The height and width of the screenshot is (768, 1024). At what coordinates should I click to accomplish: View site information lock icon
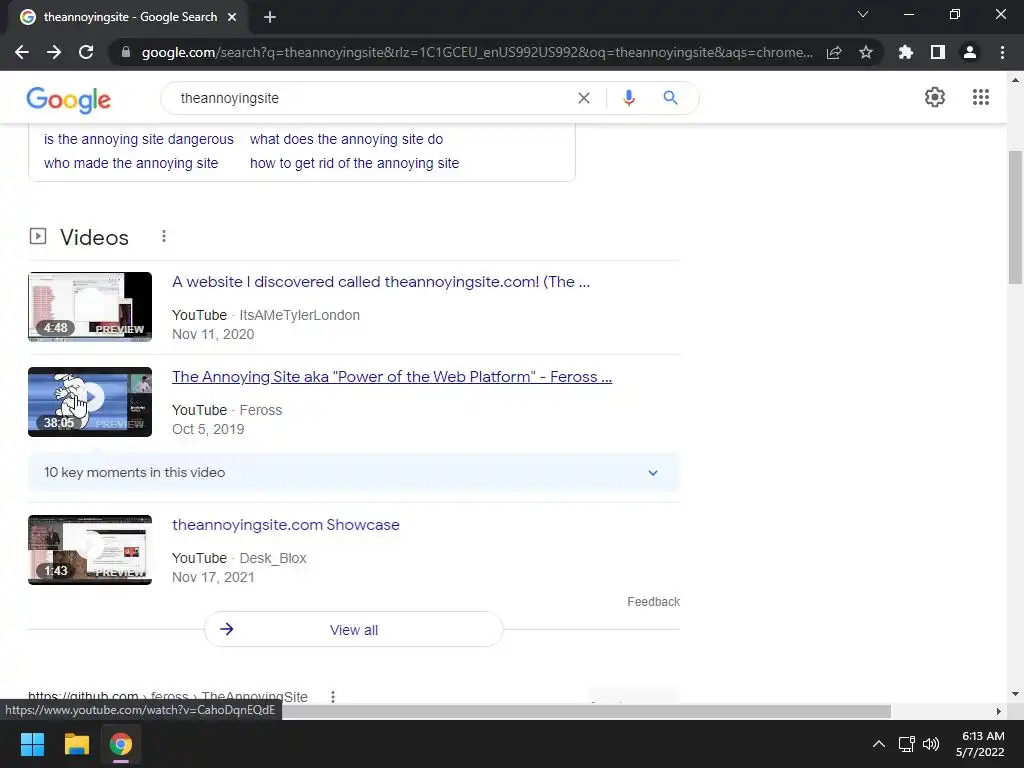[x=126, y=52]
